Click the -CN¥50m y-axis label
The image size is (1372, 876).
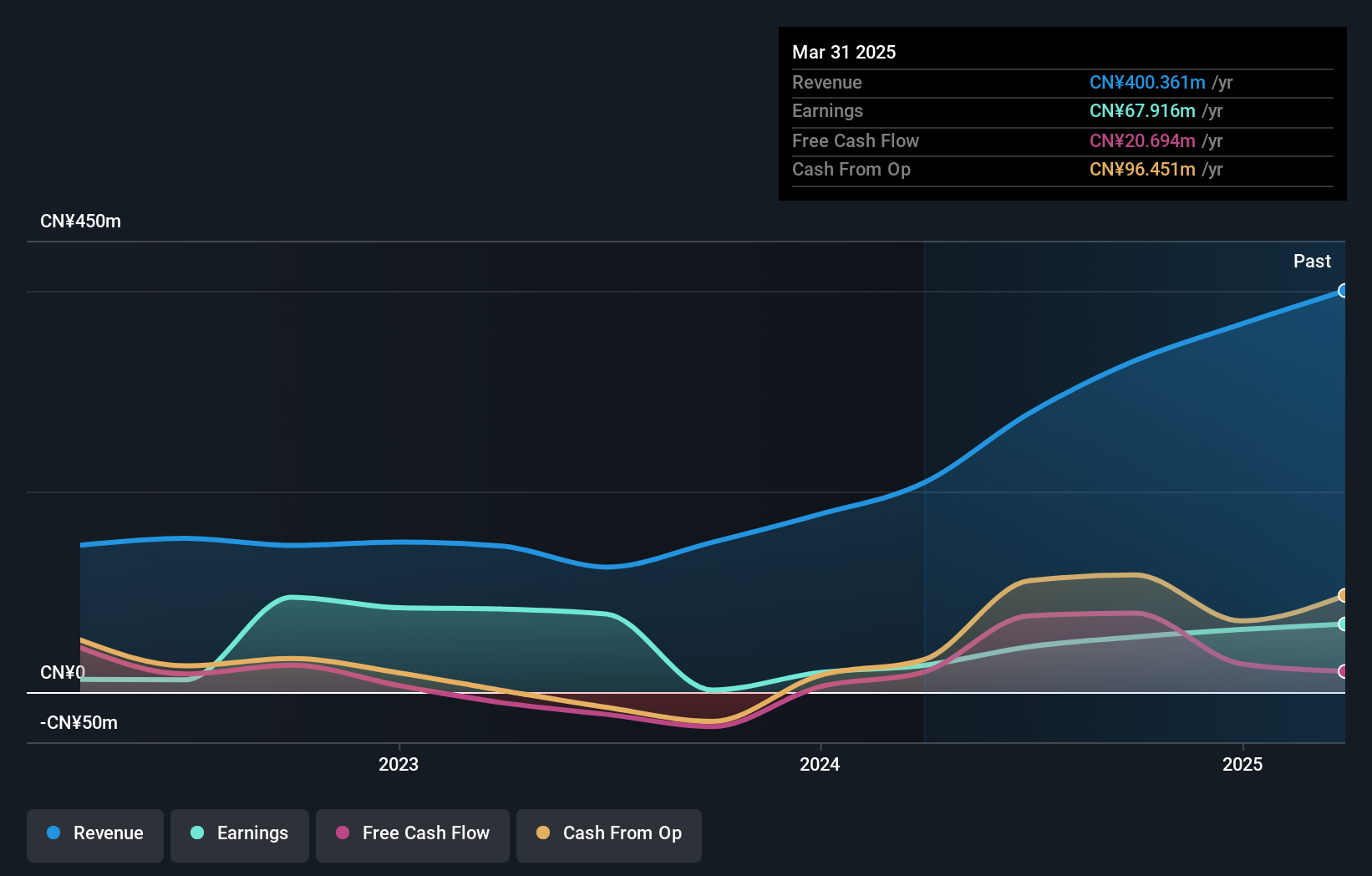tap(79, 722)
